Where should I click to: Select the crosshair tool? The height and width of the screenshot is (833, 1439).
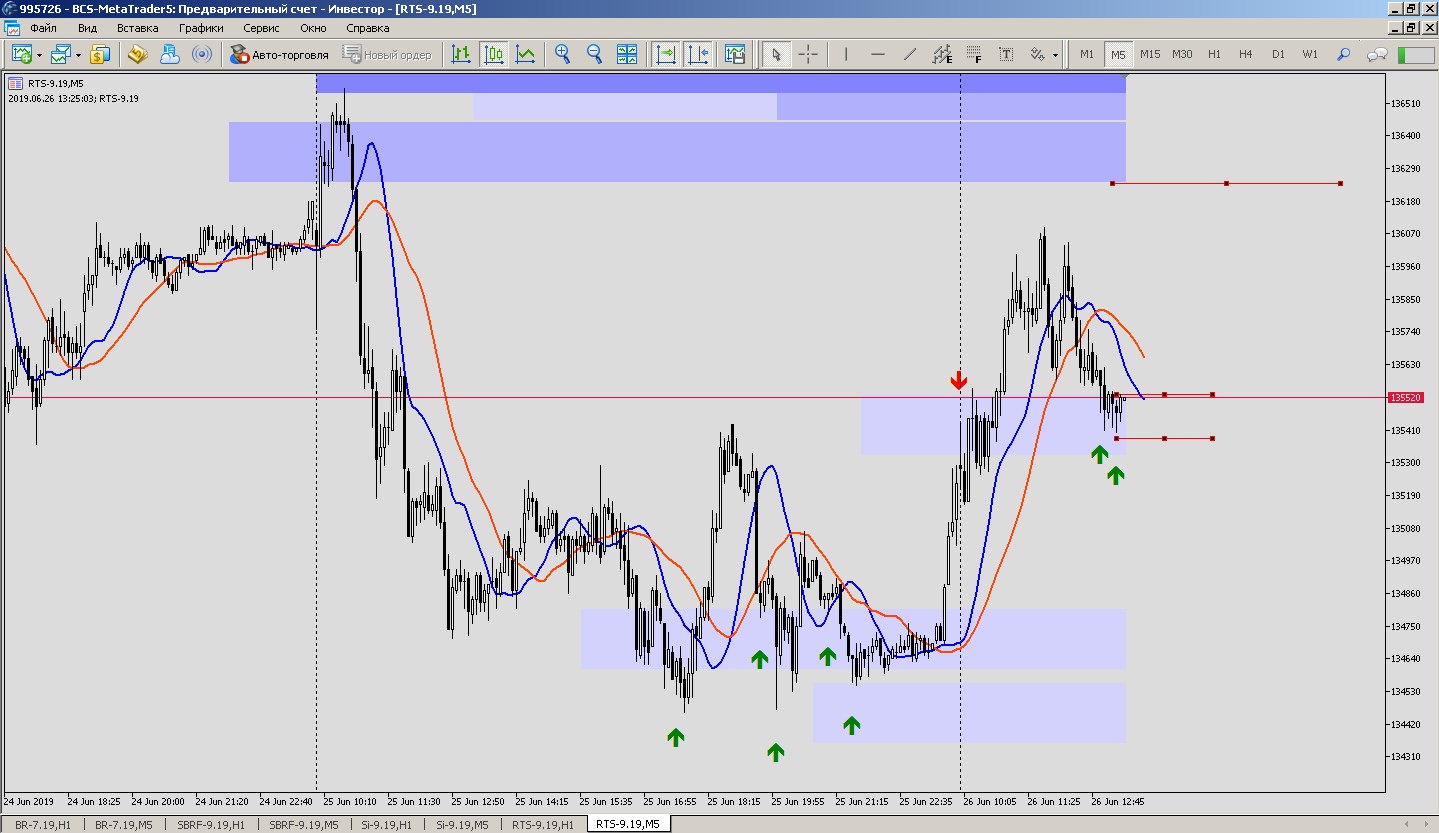pyautogui.click(x=808, y=54)
